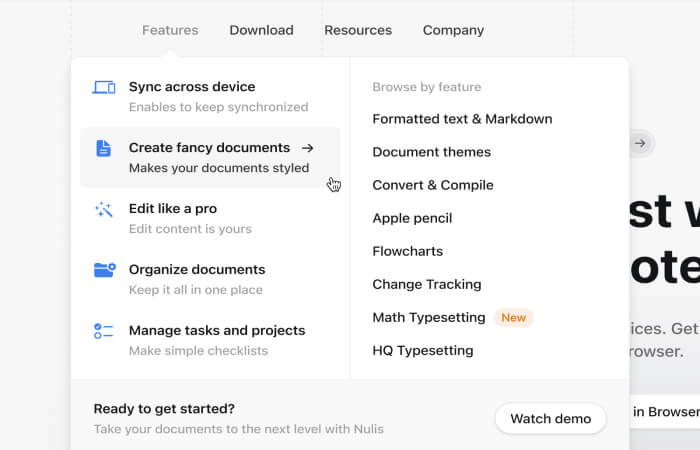Open the Convert & Compile feature link
This screenshot has width=700, height=450.
tap(433, 185)
